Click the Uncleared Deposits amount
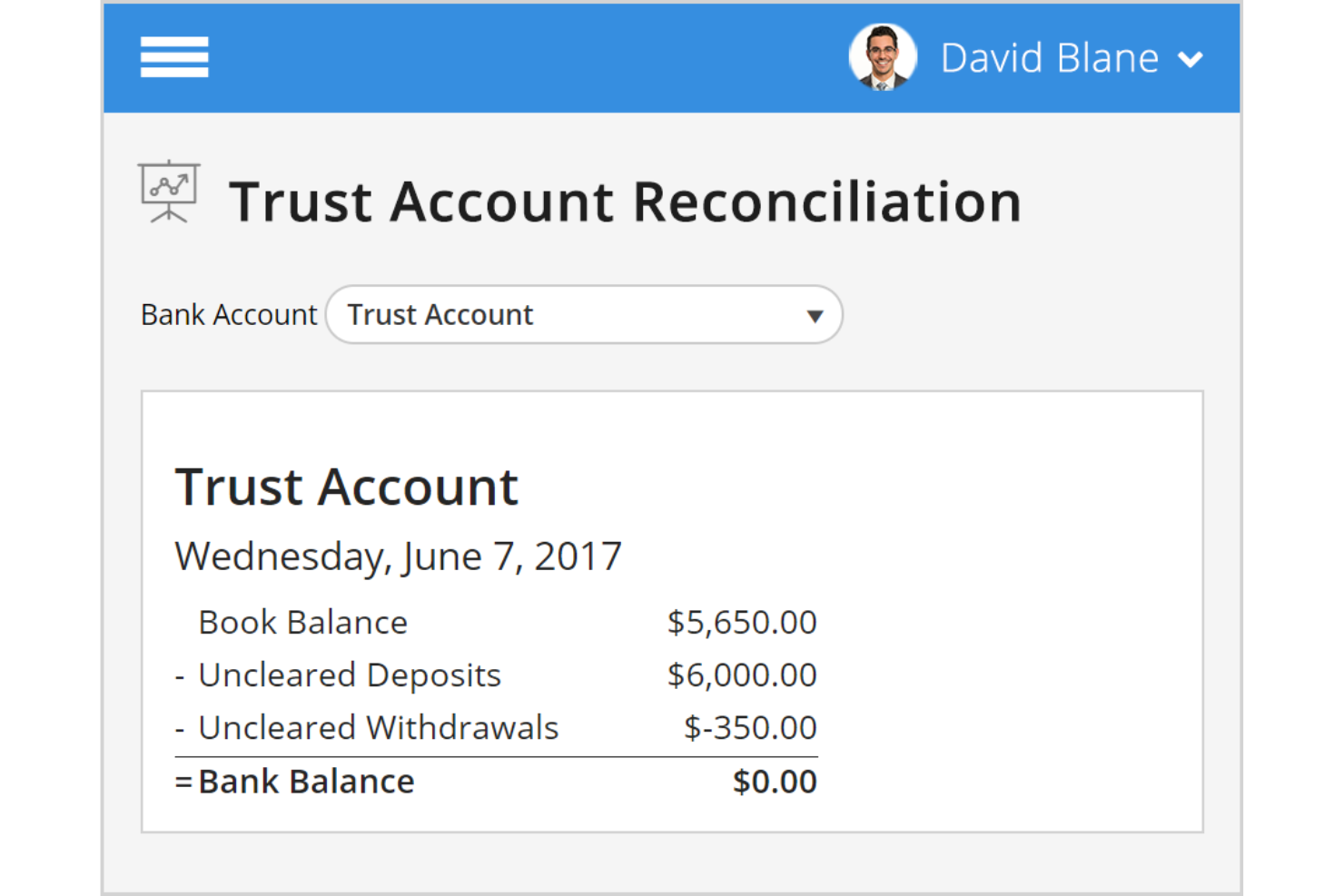 click(x=741, y=674)
